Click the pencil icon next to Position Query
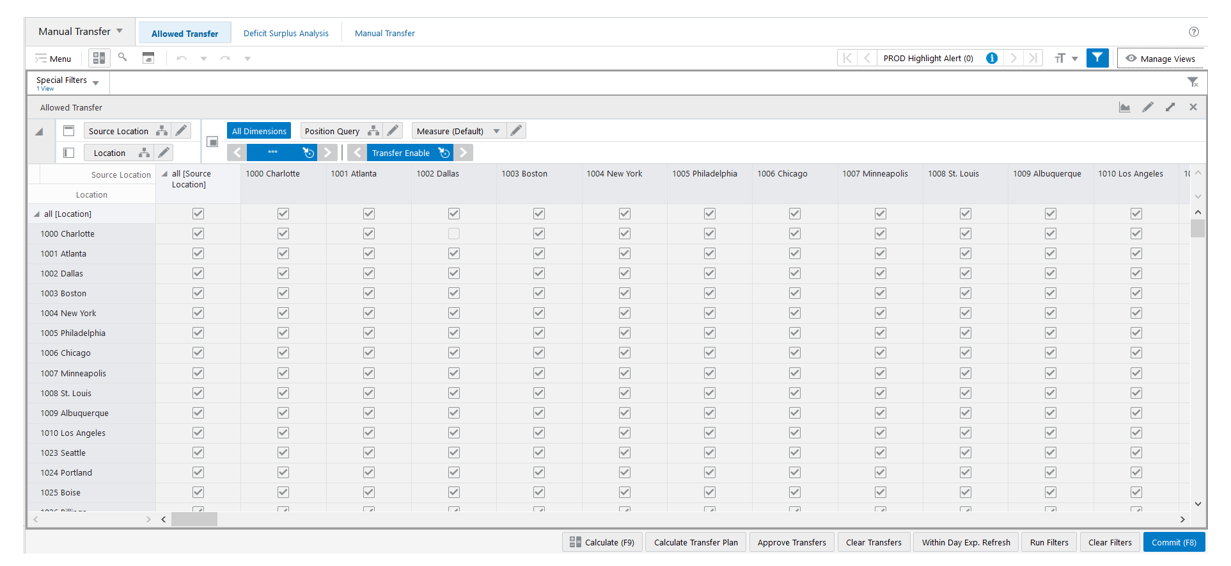This screenshot has height=566, width=1231. [393, 131]
